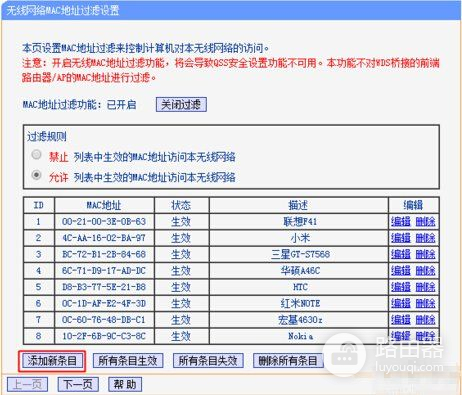Screen dimensions: 462x395
Task: Delete the 华硕A46C entry
Action: tap(425, 271)
